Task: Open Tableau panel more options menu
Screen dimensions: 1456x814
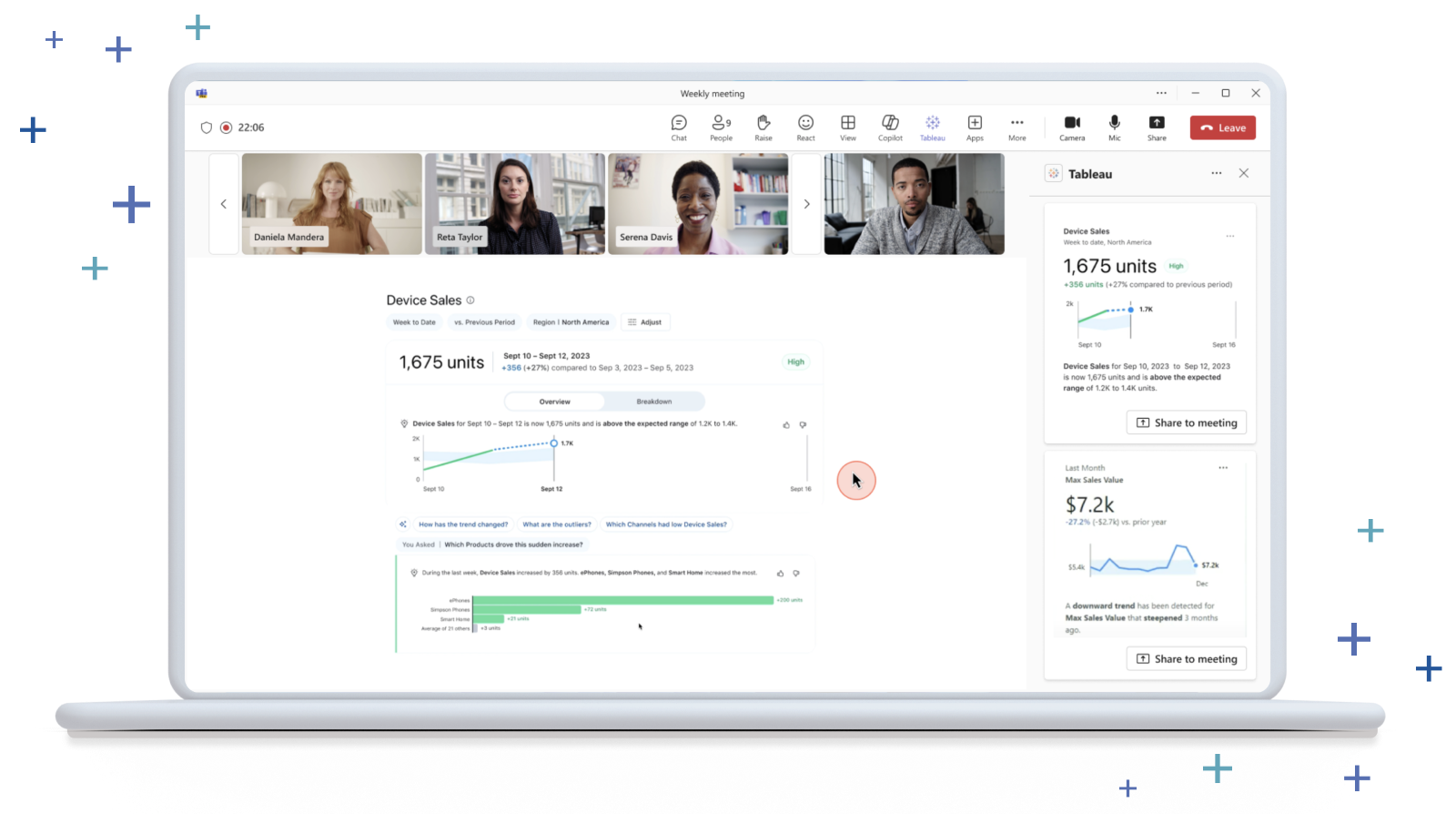Action: pos(1216,173)
